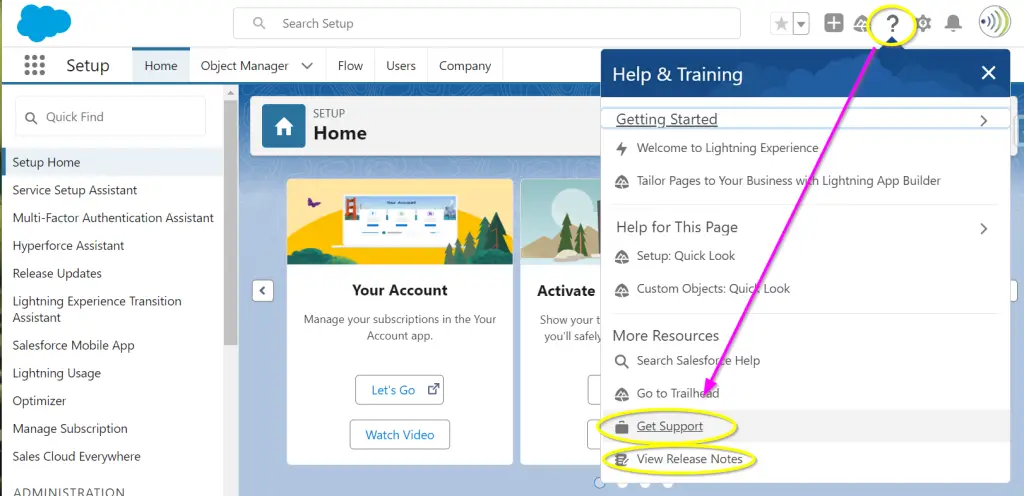Expand Help for This Page section
The height and width of the screenshot is (496, 1024).
(x=983, y=228)
